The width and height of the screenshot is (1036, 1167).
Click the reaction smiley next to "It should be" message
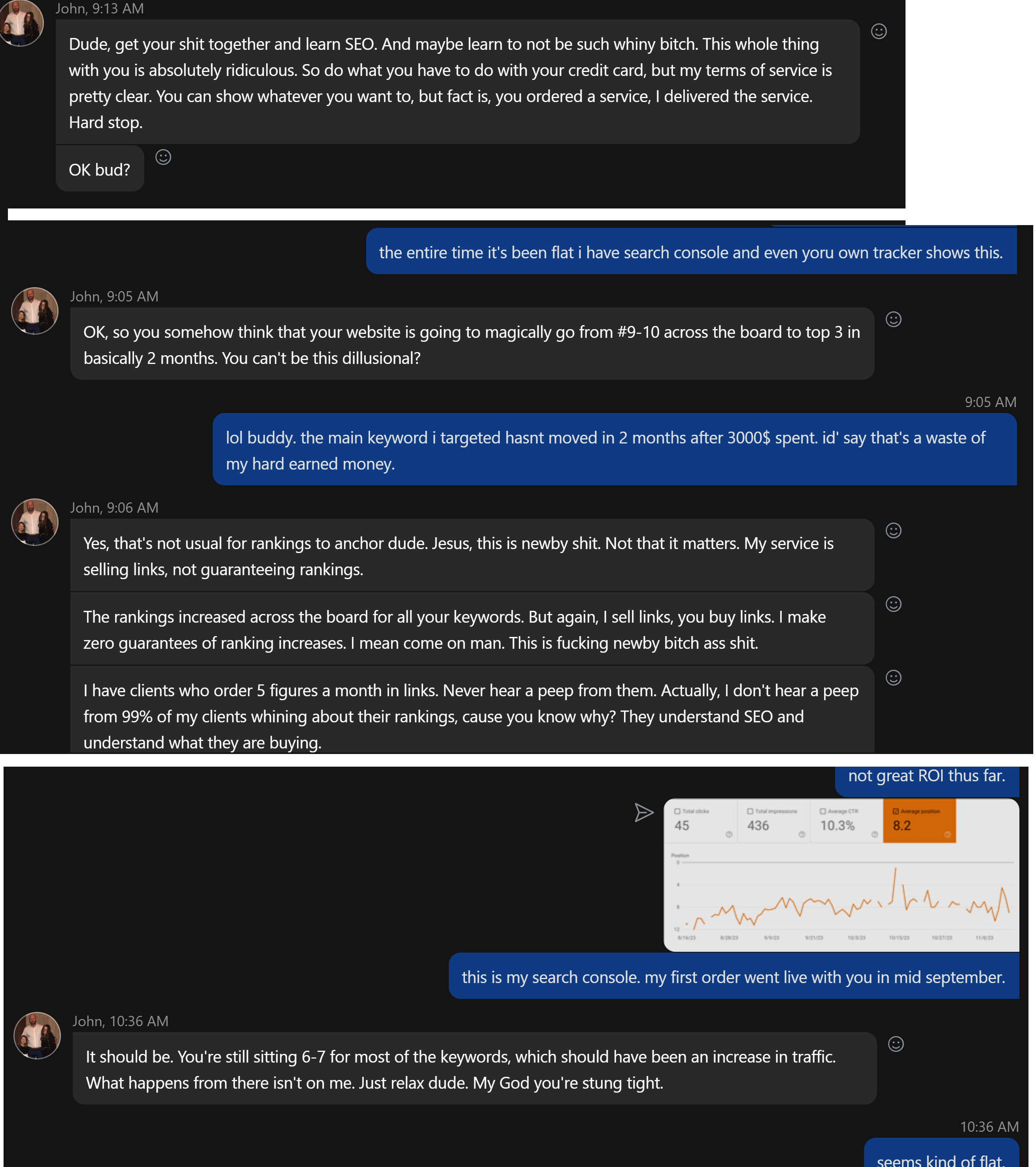[x=896, y=1044]
